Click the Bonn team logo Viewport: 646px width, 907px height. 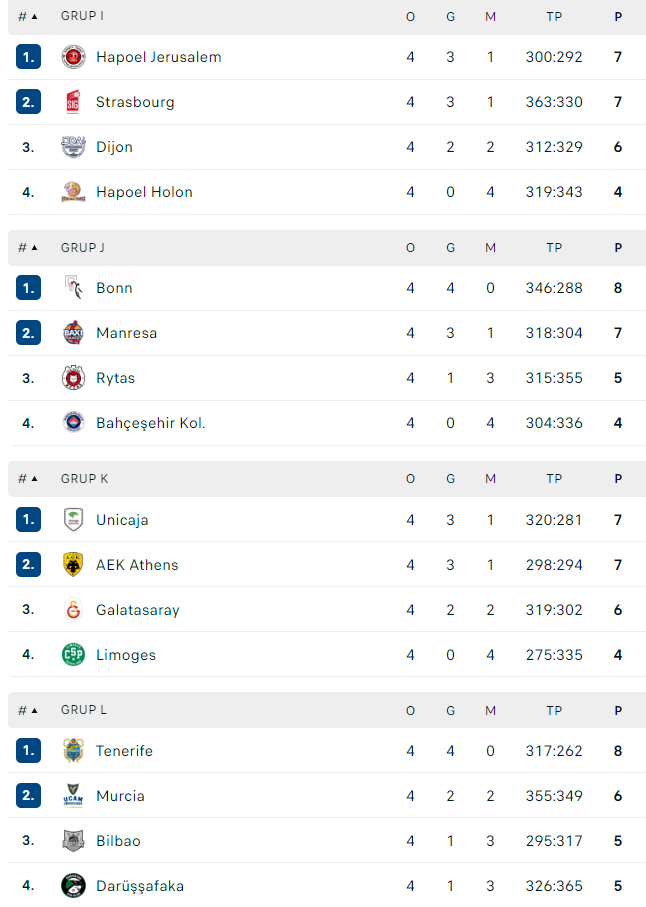[73, 287]
